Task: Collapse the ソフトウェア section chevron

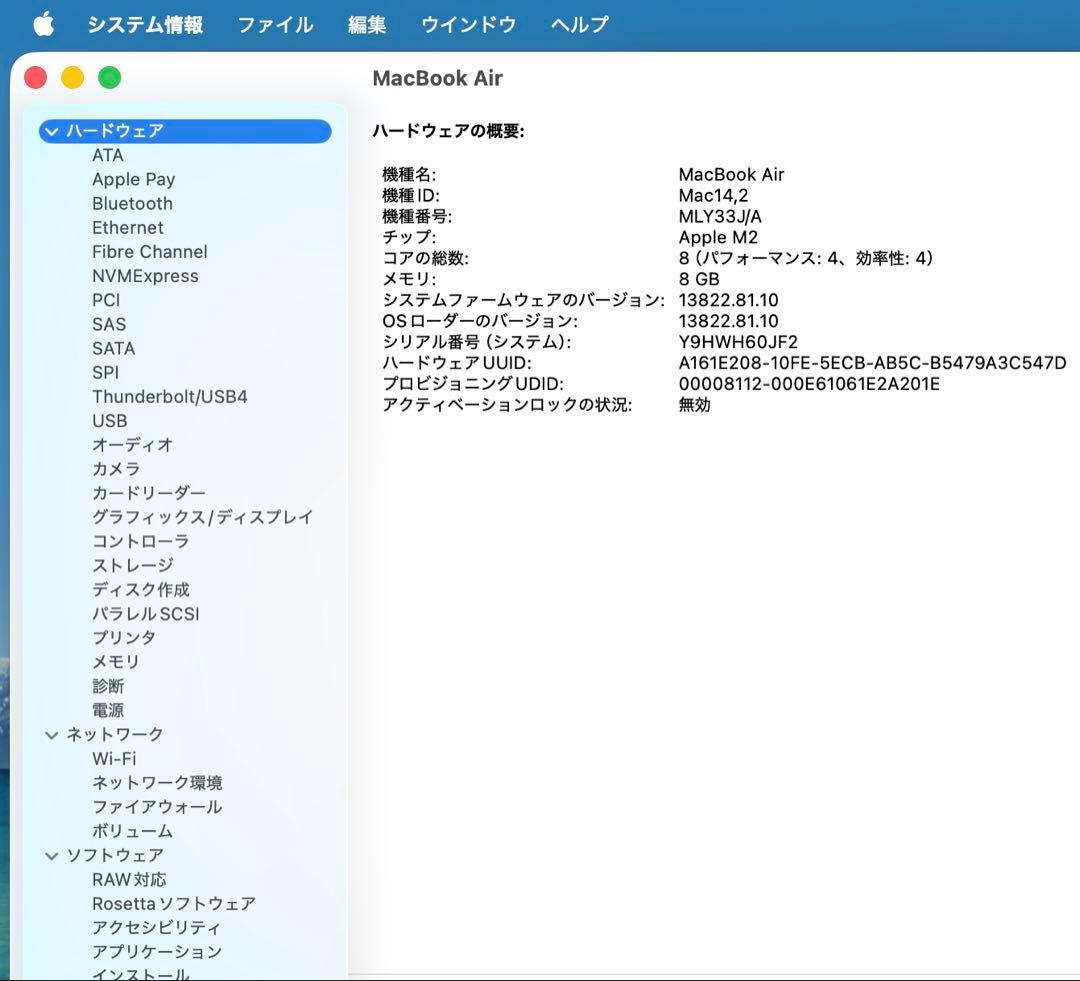Action: click(x=52, y=856)
